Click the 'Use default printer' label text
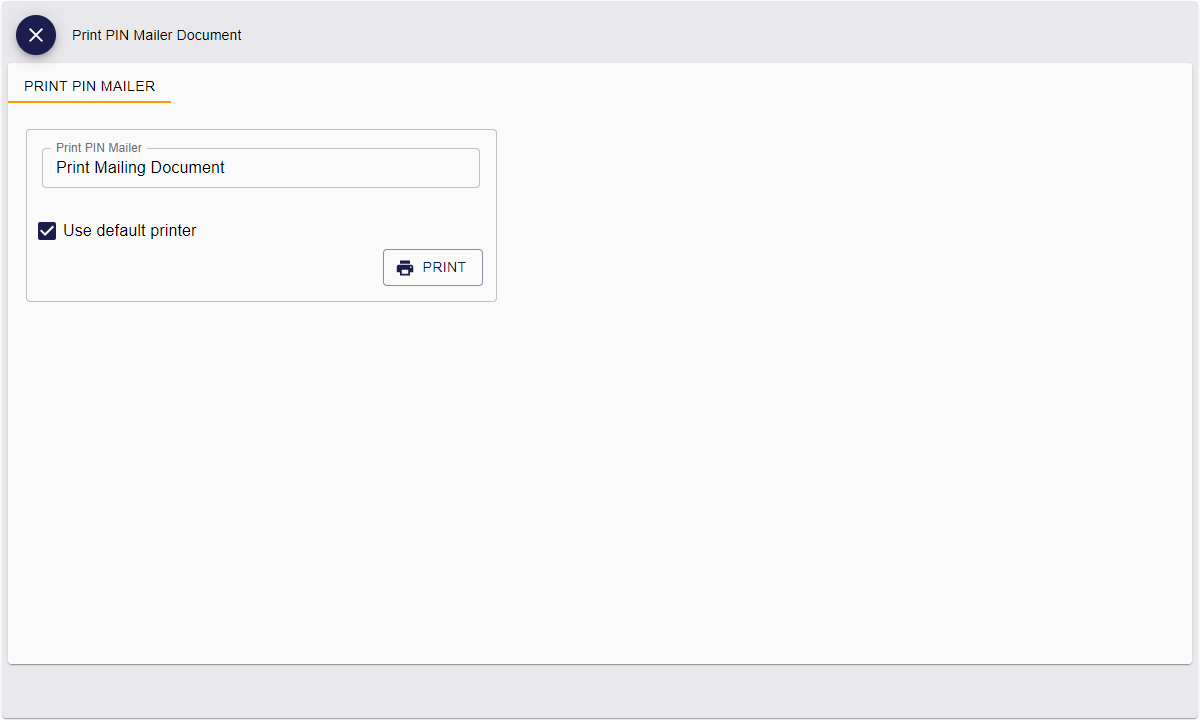The width and height of the screenshot is (1200, 720). pos(130,231)
